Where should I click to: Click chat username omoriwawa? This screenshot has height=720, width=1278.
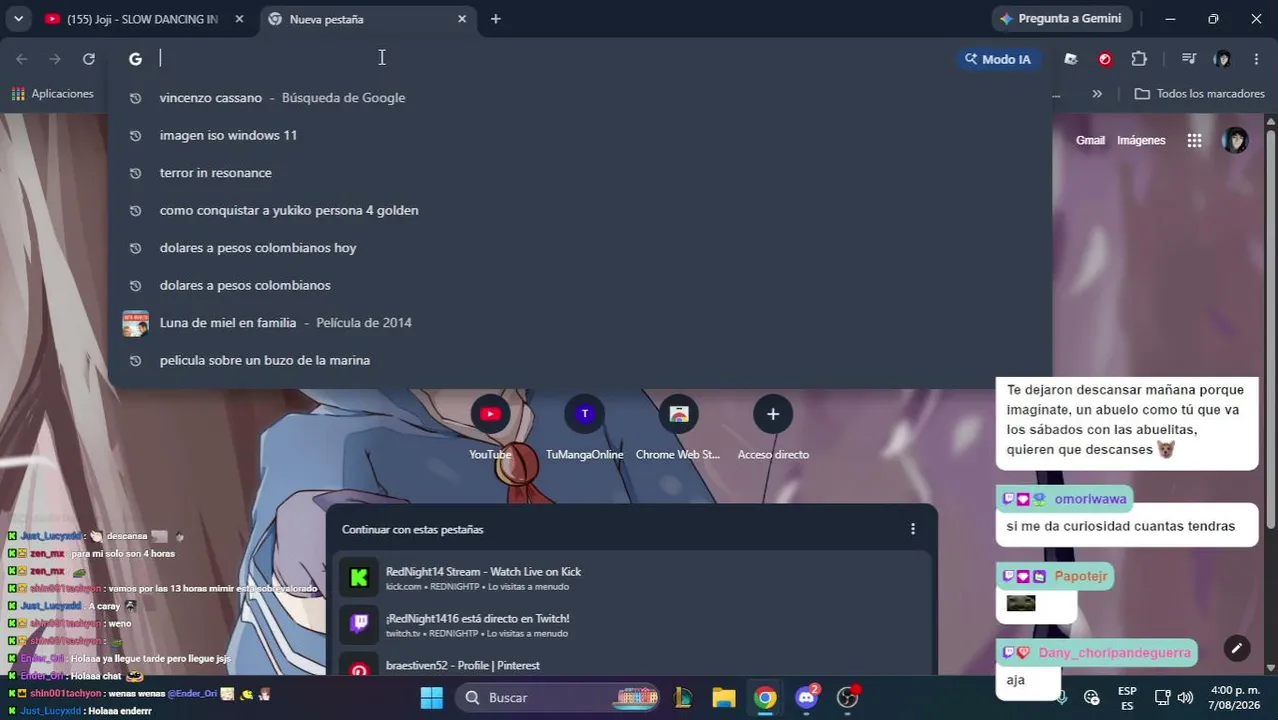(x=1090, y=499)
